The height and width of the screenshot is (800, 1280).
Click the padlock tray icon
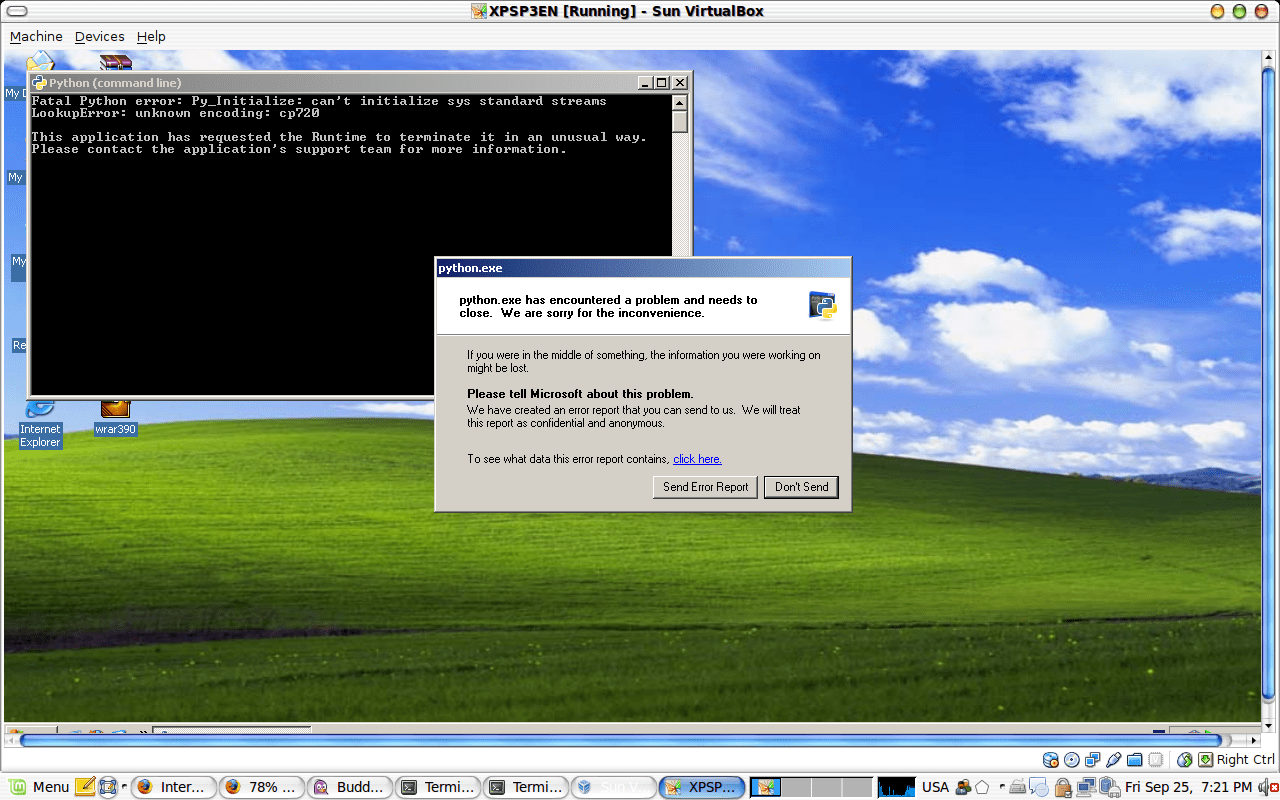[x=1063, y=788]
